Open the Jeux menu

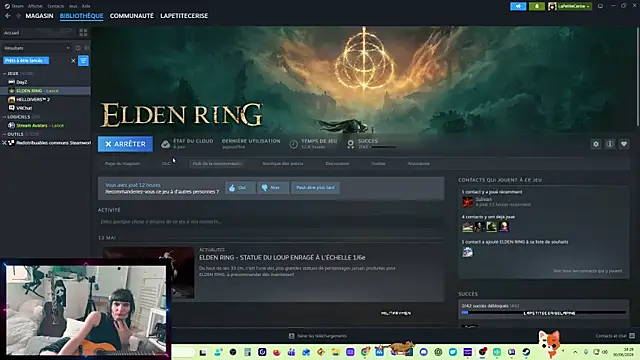tap(73, 6)
